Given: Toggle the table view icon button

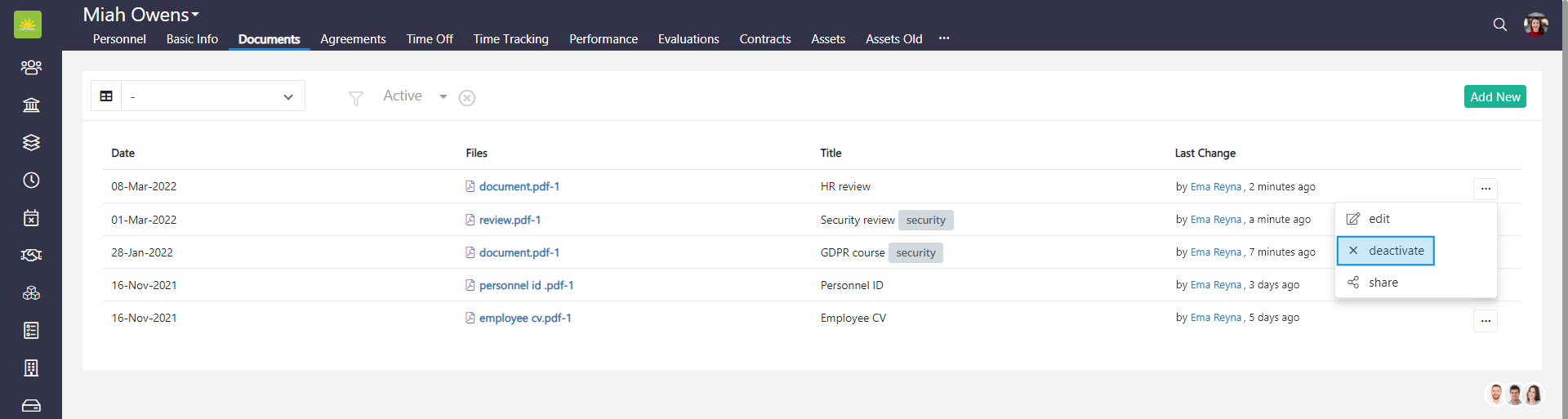Looking at the screenshot, I should pyautogui.click(x=106, y=96).
